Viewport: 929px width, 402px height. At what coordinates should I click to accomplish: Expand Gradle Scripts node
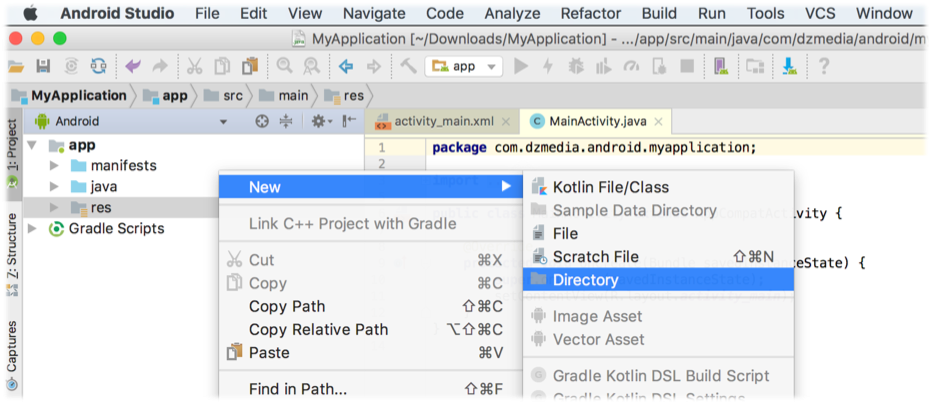point(31,229)
